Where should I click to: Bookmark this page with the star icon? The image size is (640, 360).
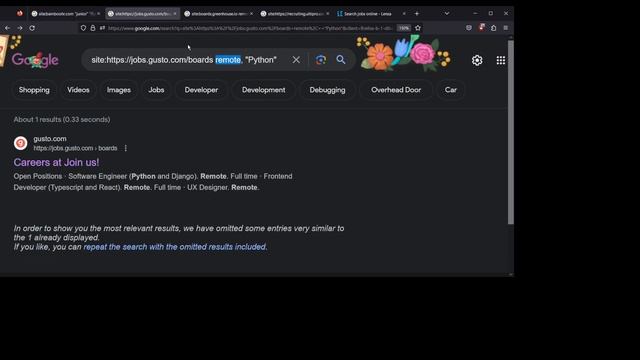point(418,28)
